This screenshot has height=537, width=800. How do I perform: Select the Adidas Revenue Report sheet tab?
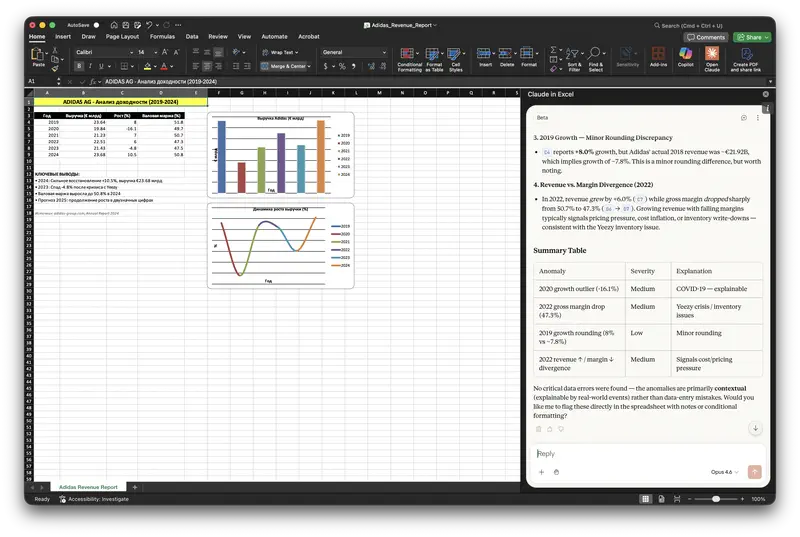pos(87,487)
